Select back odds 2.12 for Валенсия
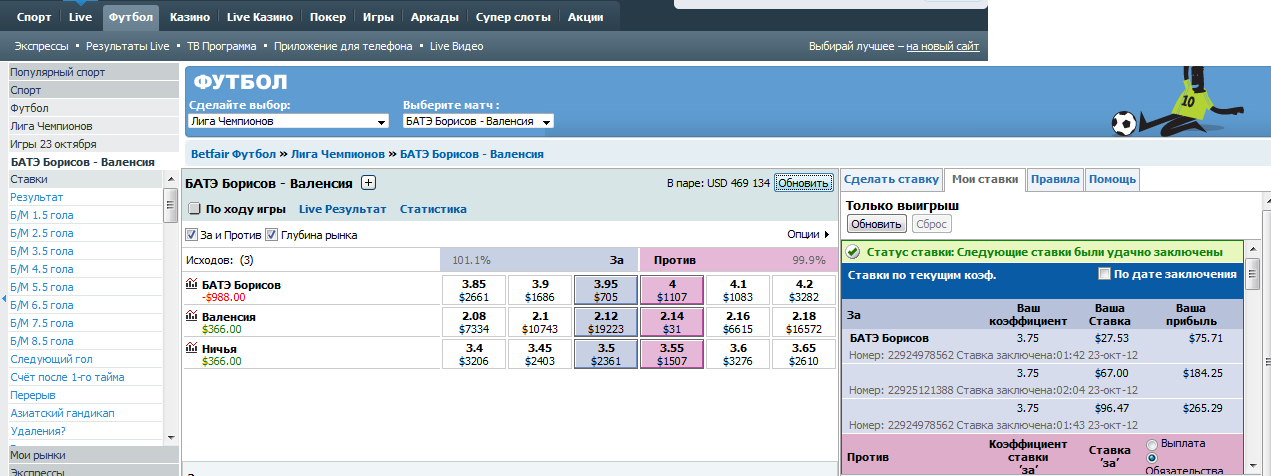This screenshot has width=1271, height=476. point(604,322)
